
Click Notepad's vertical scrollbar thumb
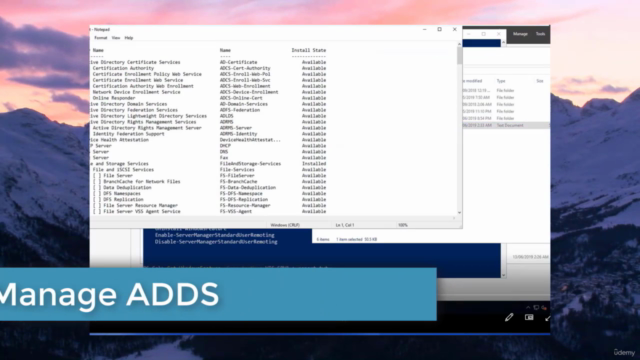click(x=460, y=56)
